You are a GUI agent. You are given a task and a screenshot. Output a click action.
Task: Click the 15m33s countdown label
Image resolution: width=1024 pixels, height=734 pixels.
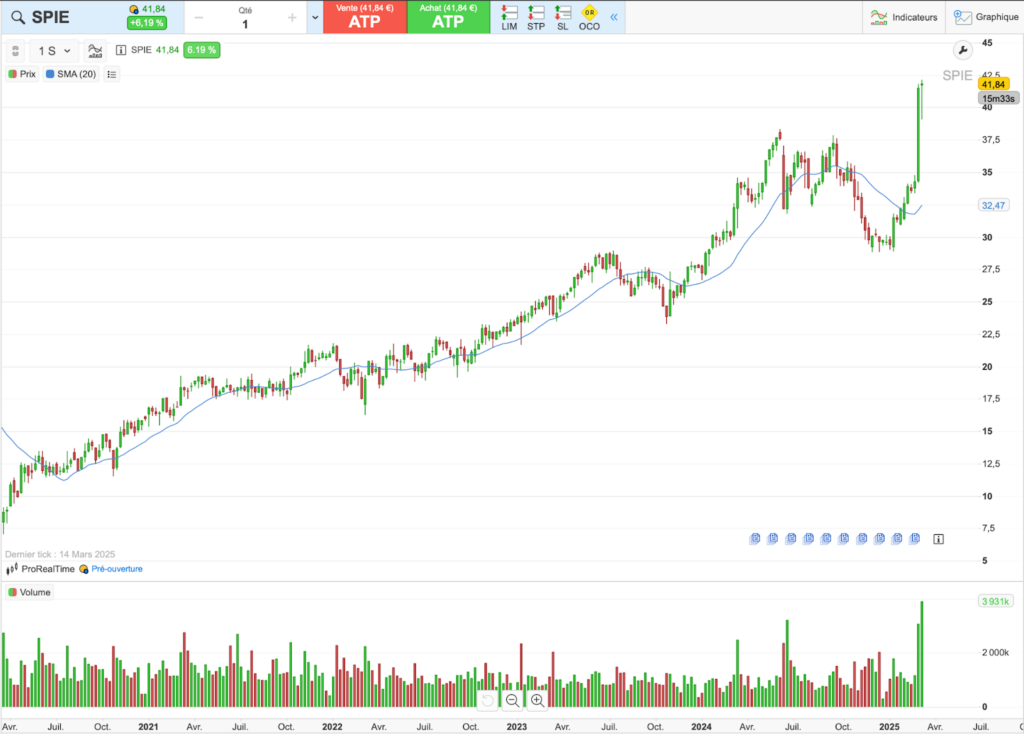(x=998, y=99)
